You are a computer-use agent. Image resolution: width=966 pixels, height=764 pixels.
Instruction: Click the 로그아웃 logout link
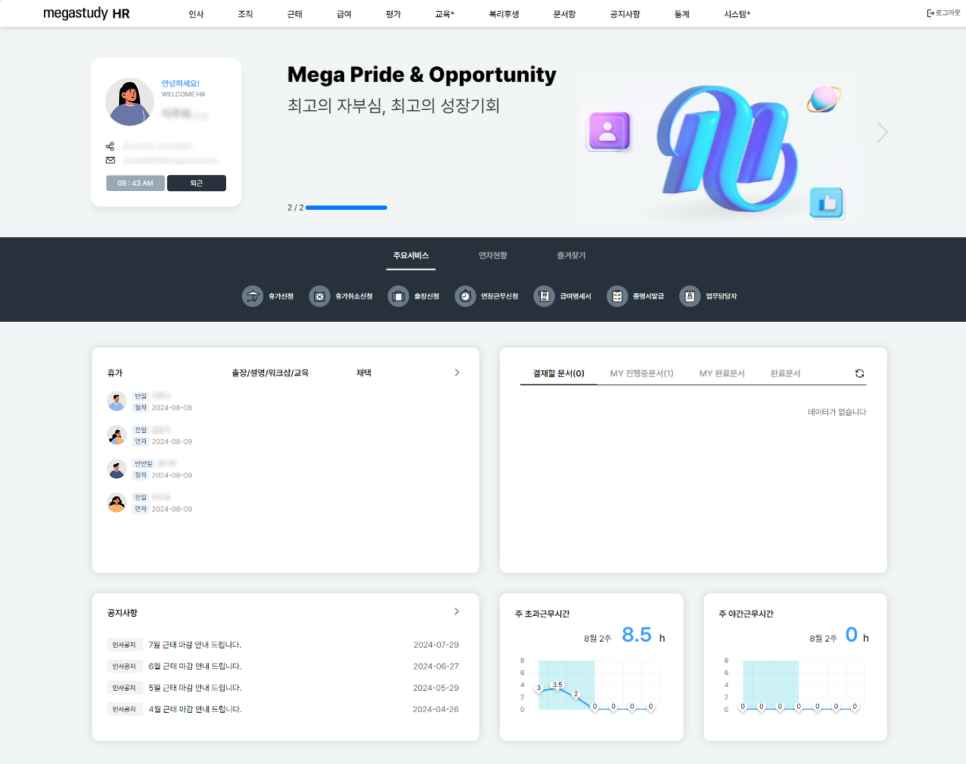coord(943,14)
